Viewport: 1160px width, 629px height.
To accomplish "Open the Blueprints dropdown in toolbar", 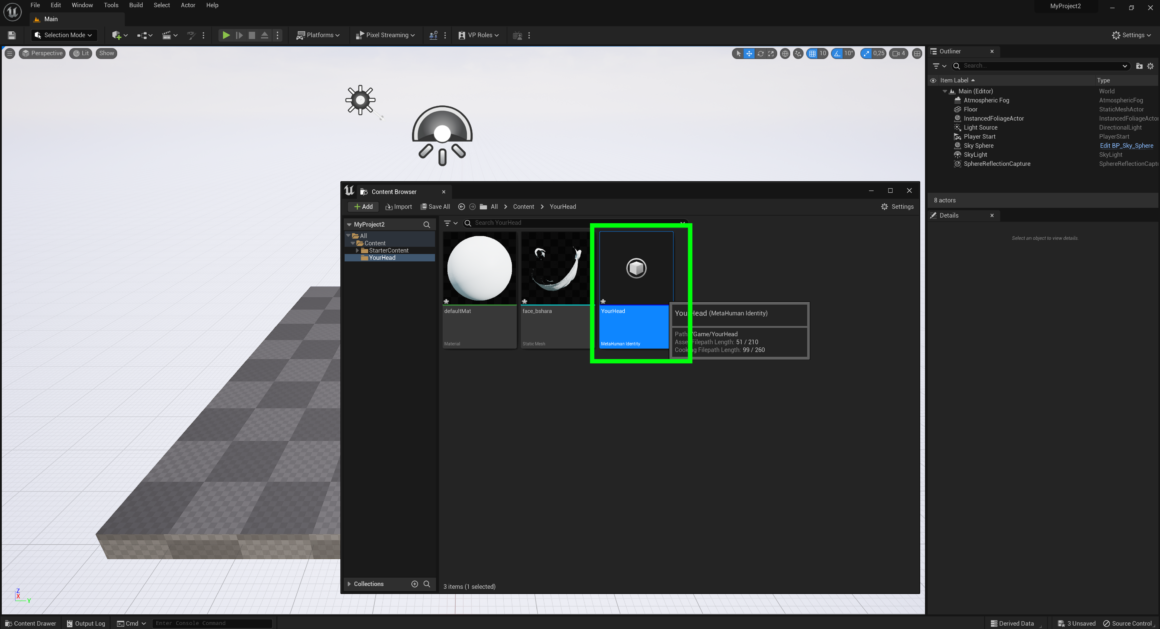I will pyautogui.click(x=144, y=35).
